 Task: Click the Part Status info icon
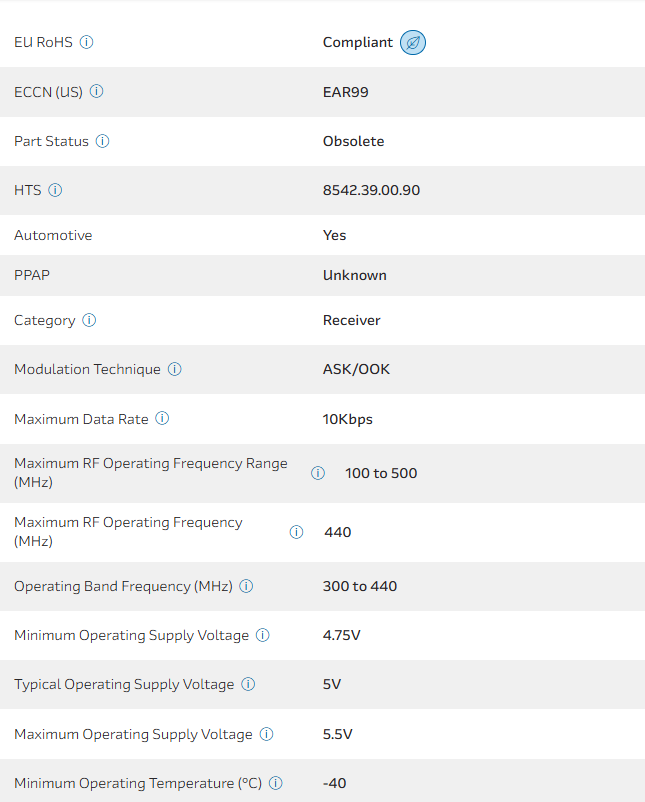pos(102,141)
